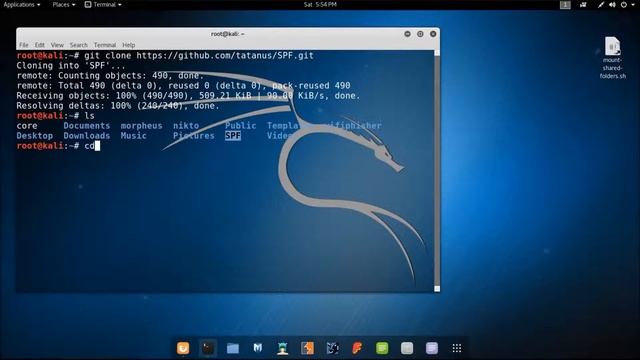Click the nikto directory in ls output
Image resolution: width=640 pixels, height=360 pixels.
pyautogui.click(x=186, y=126)
